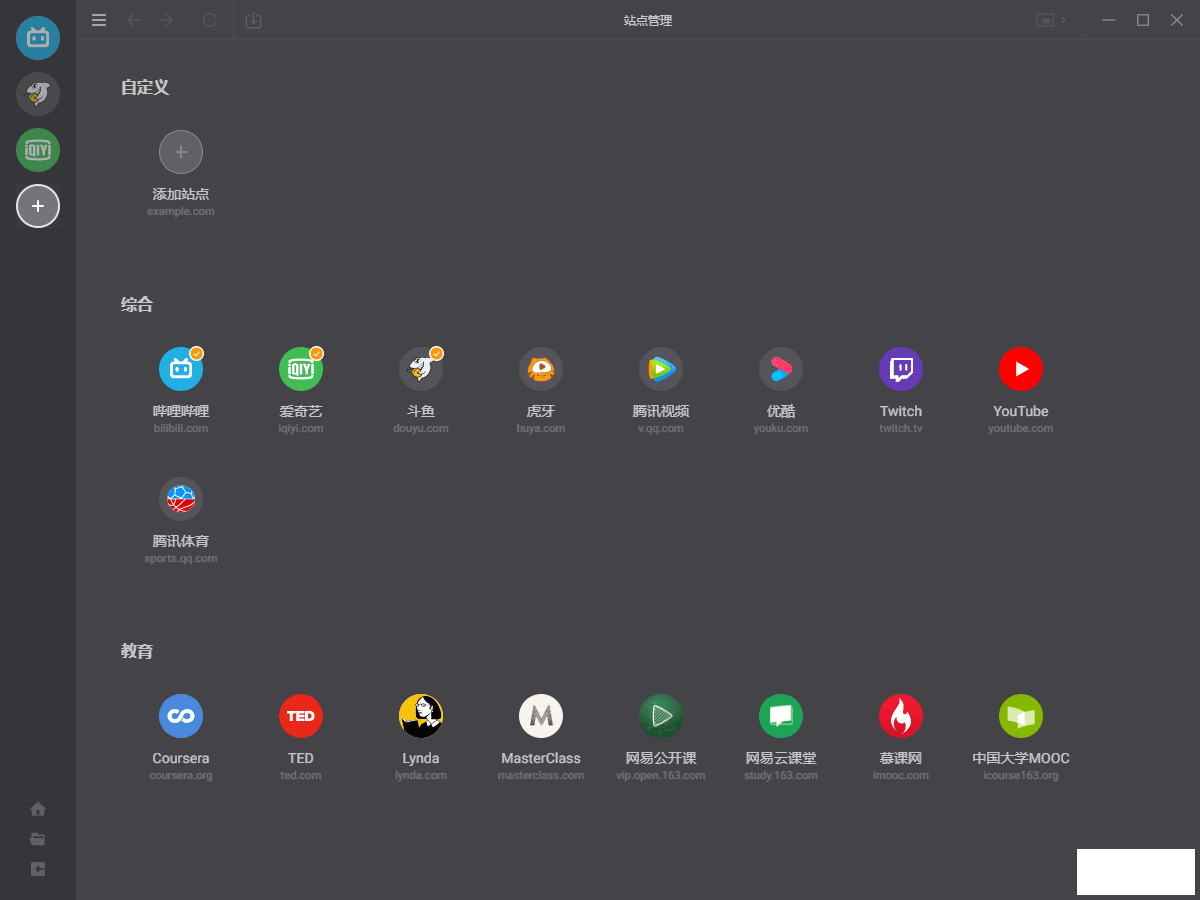Select the 网易公开课 site icon

pyautogui.click(x=661, y=716)
